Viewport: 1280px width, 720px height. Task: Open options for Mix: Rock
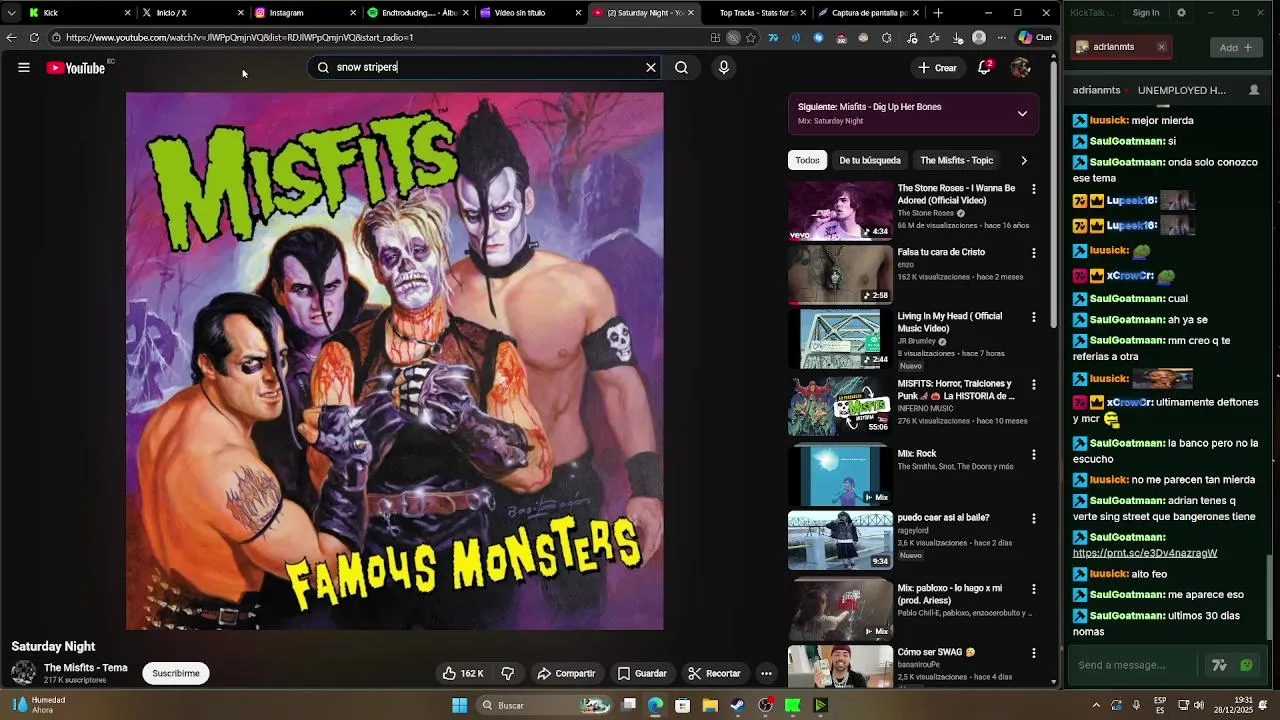click(1034, 455)
